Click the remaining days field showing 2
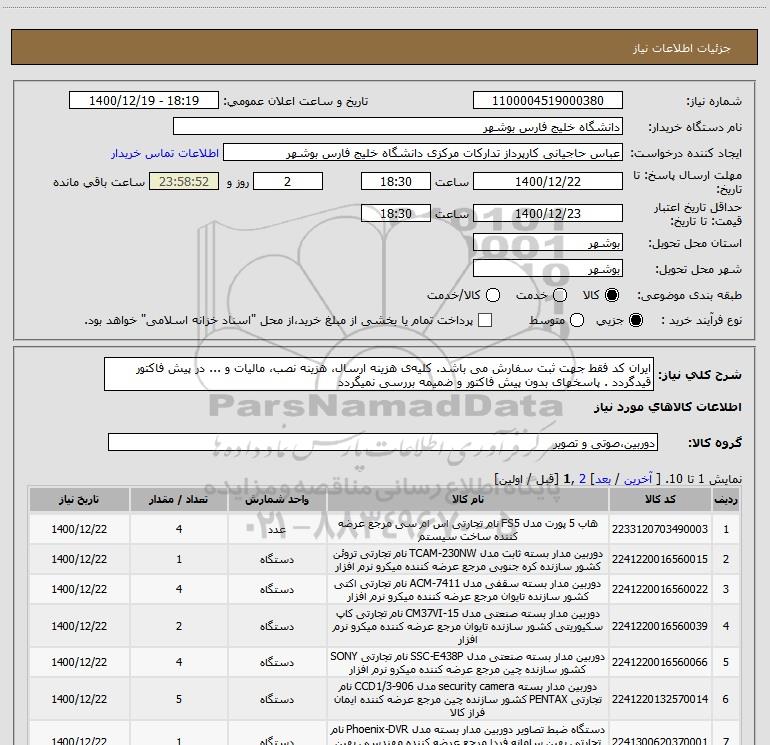 tap(288, 181)
